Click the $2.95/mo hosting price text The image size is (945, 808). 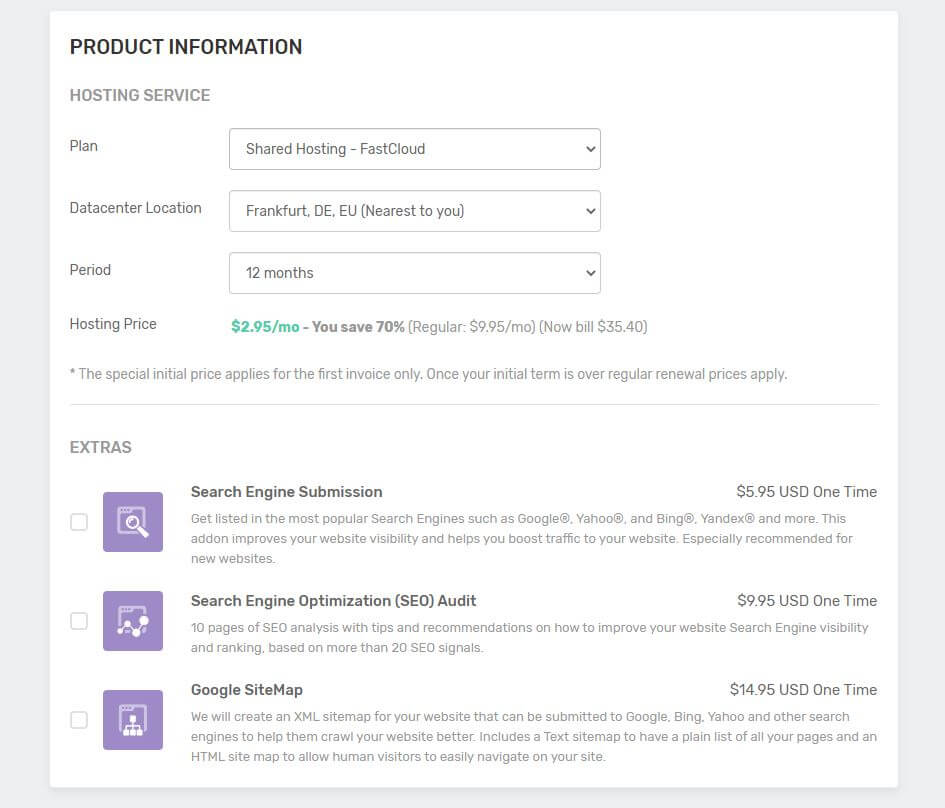point(265,327)
